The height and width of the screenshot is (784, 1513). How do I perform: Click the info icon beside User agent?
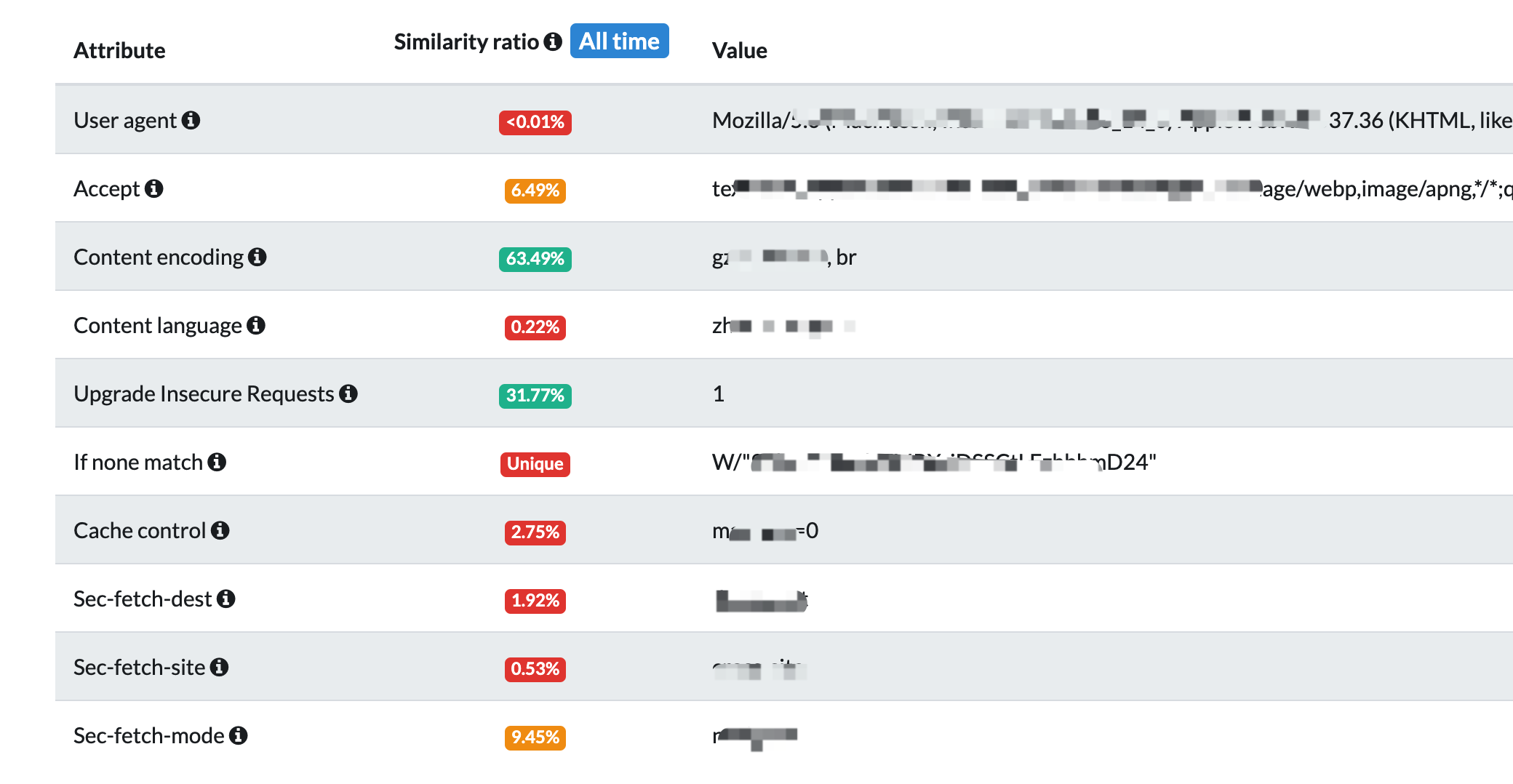tap(191, 120)
